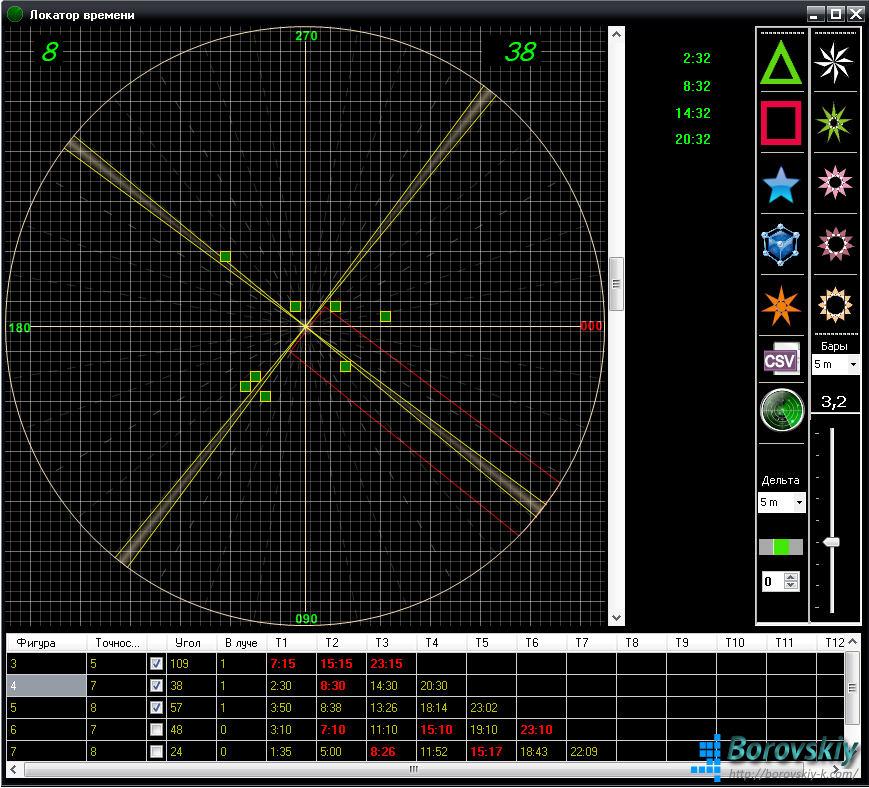Select the red square figure icon
The width and height of the screenshot is (869, 788).
tap(781, 123)
